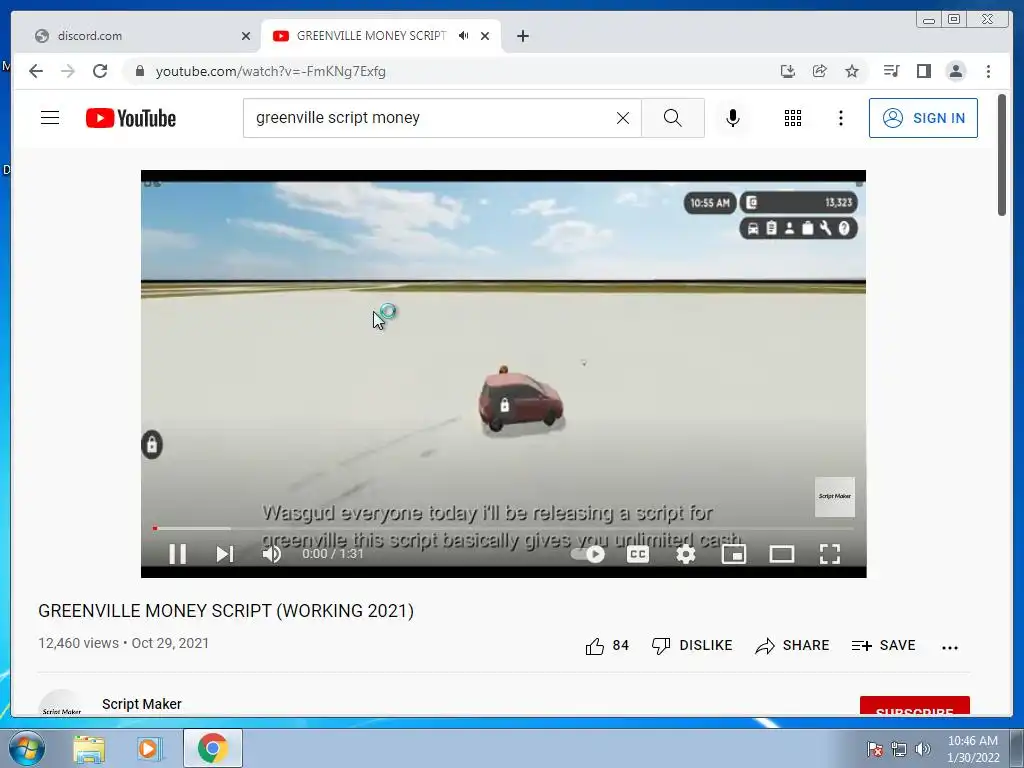Open the Windows Start menu
Screen dimensions: 1024x768
27,748
